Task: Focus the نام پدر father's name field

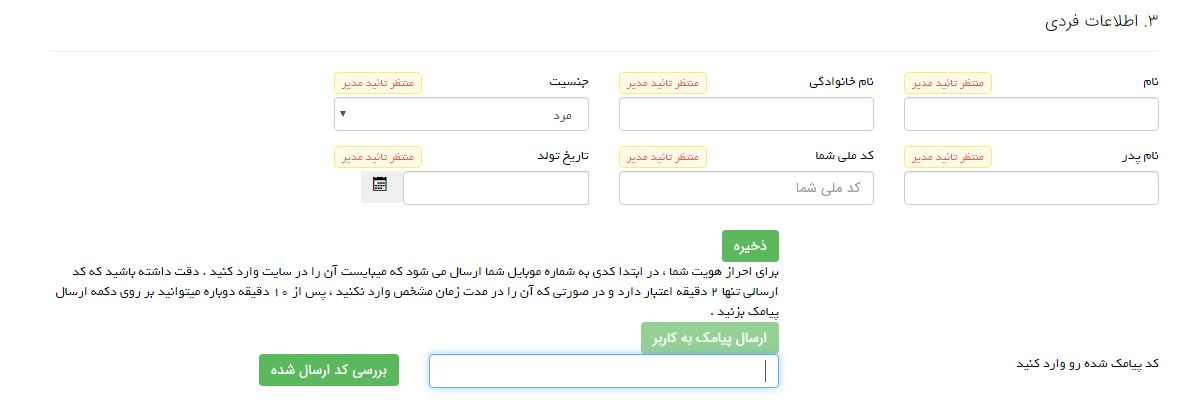Action: tap(1032, 188)
